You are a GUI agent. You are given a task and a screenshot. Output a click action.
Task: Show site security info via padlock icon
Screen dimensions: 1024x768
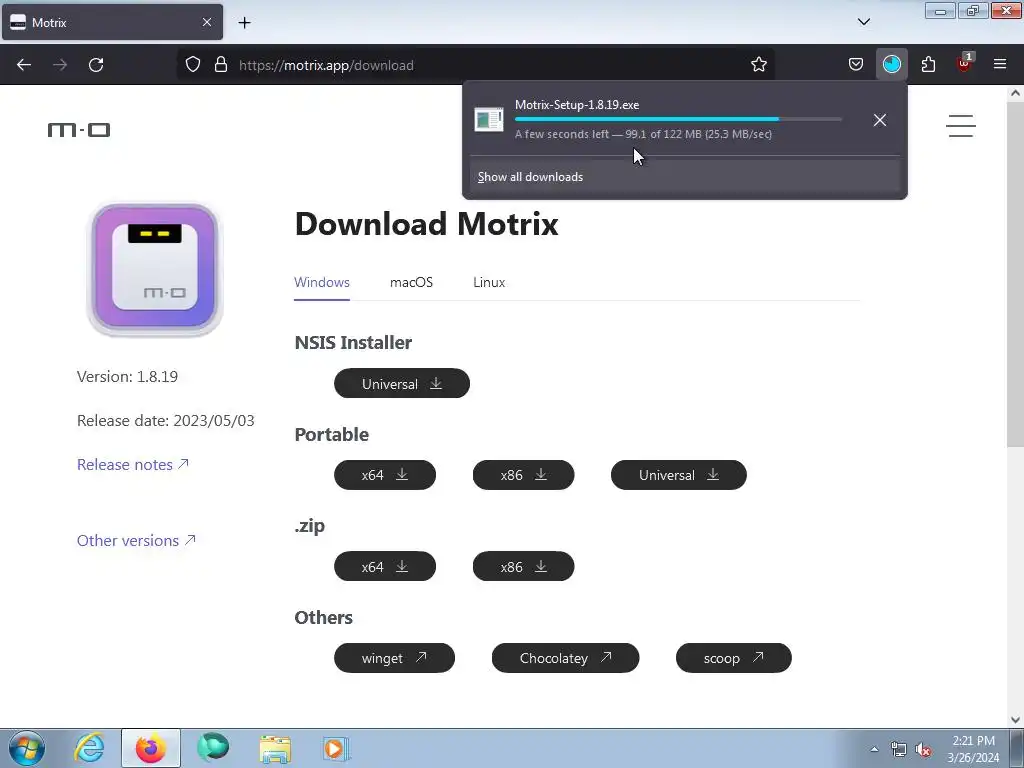click(221, 65)
